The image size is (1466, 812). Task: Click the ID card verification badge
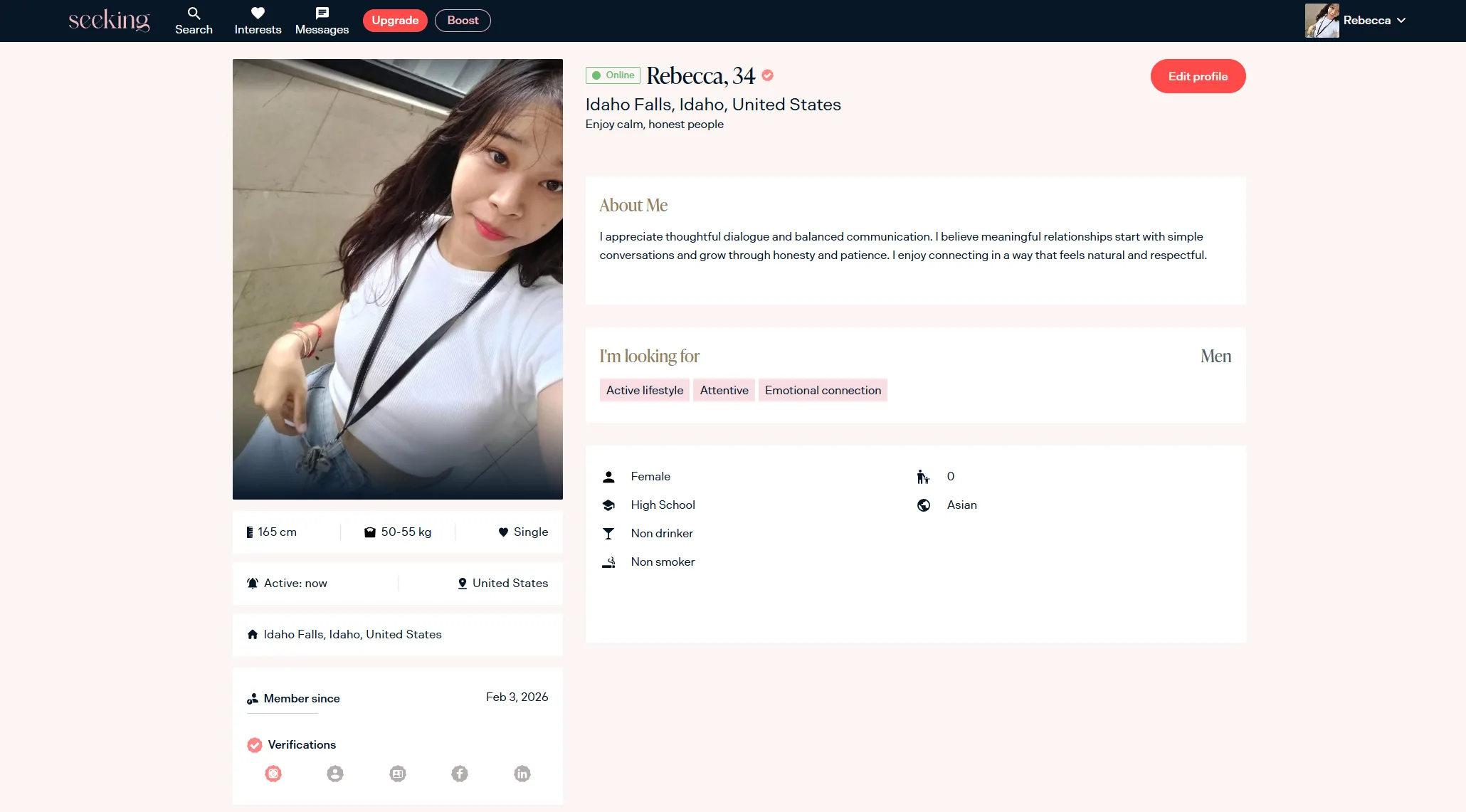click(x=398, y=774)
